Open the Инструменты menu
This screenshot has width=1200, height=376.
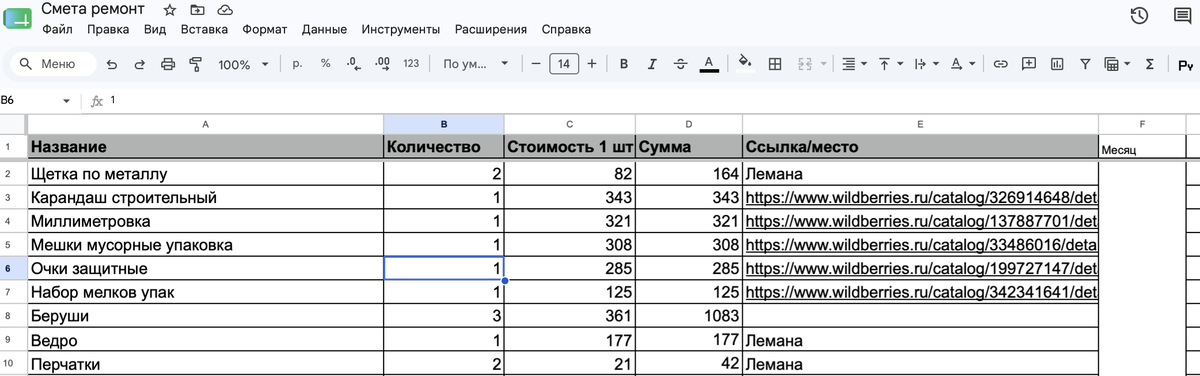click(401, 30)
